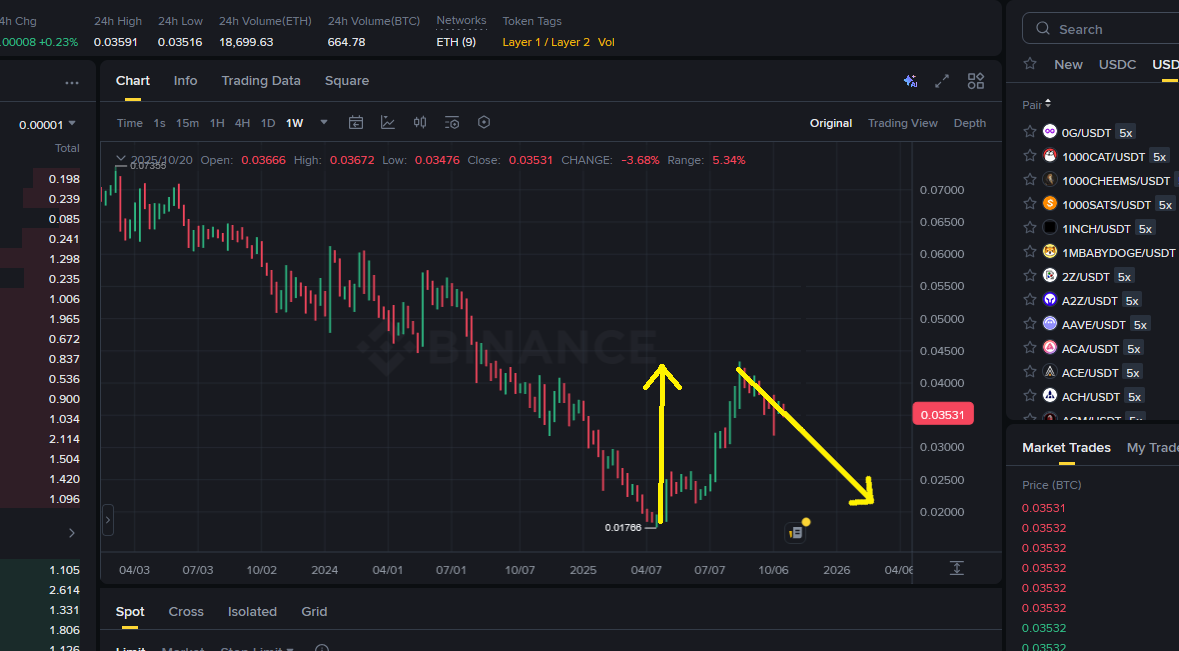
Task: Sort the list by Pair column
Action: (x=1036, y=104)
